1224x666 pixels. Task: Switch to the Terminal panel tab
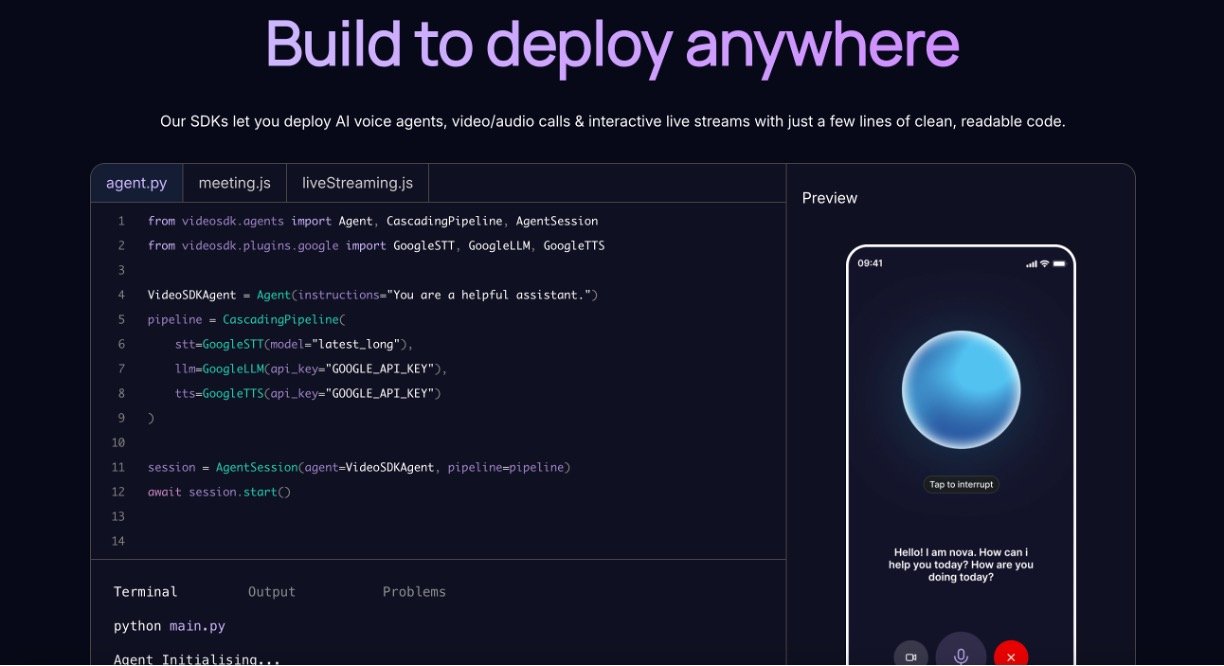145,592
